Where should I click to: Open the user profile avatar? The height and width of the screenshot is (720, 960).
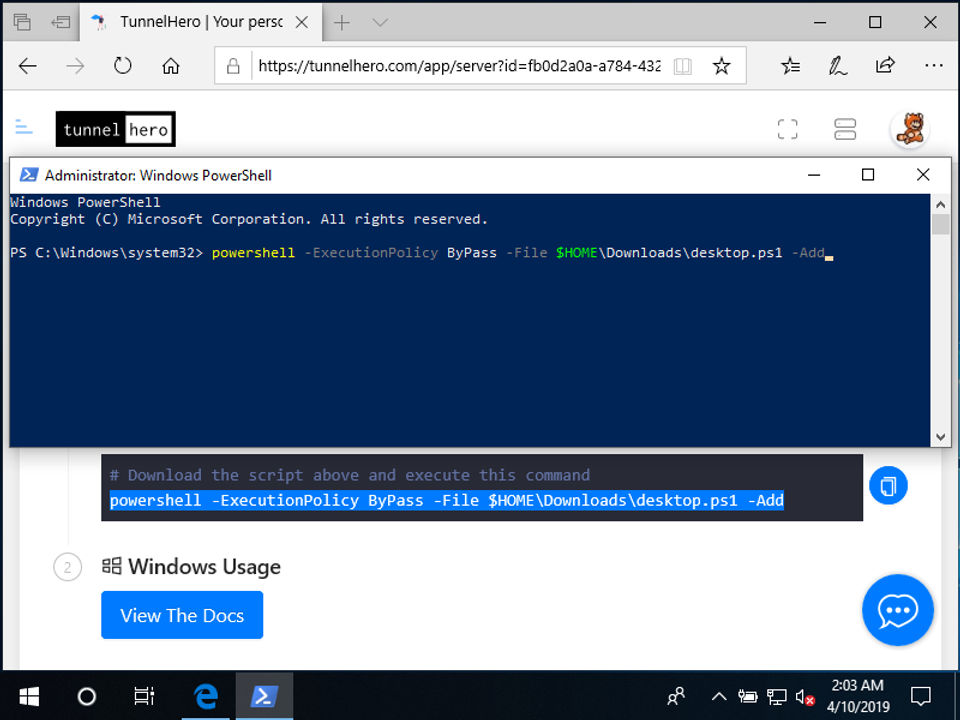coord(910,129)
